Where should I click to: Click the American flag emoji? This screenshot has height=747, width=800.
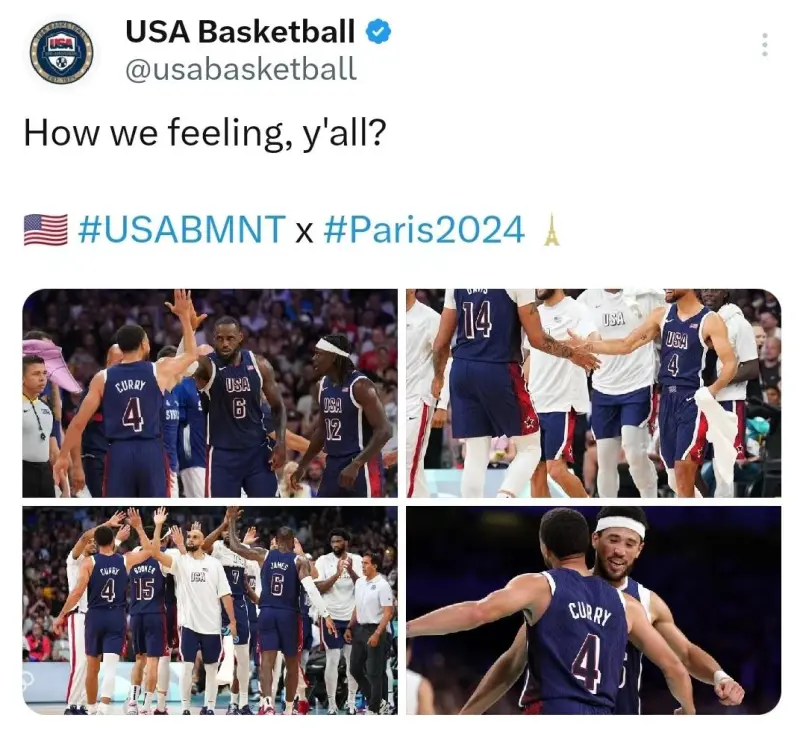[45, 230]
